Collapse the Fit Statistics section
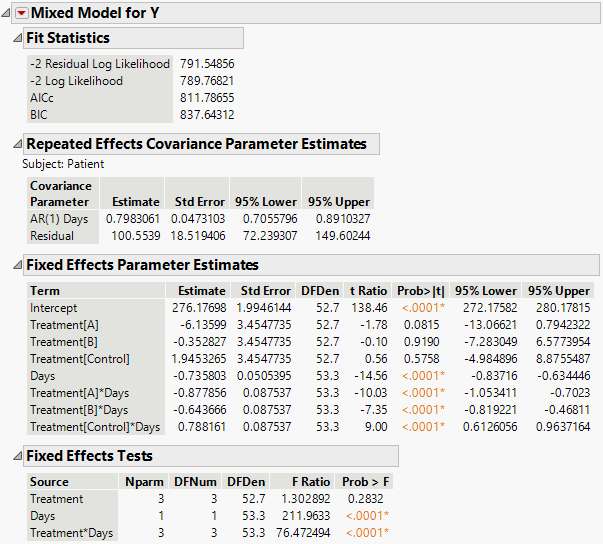Screen dimensions: 603x544 point(17,38)
